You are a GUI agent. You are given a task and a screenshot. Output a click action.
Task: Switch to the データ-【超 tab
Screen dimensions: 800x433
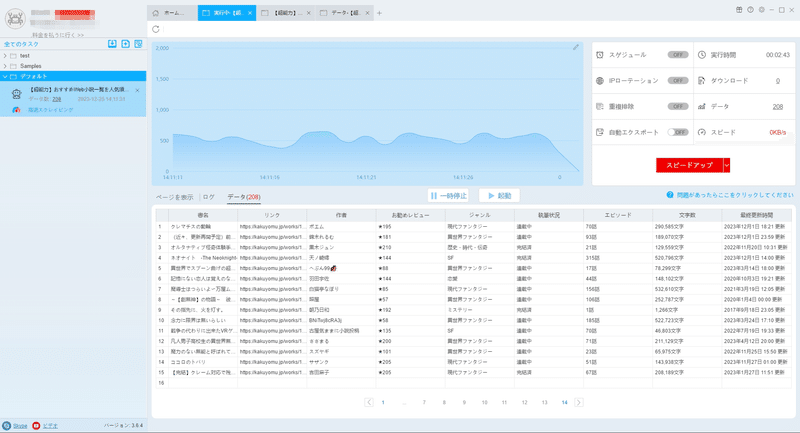344,13
